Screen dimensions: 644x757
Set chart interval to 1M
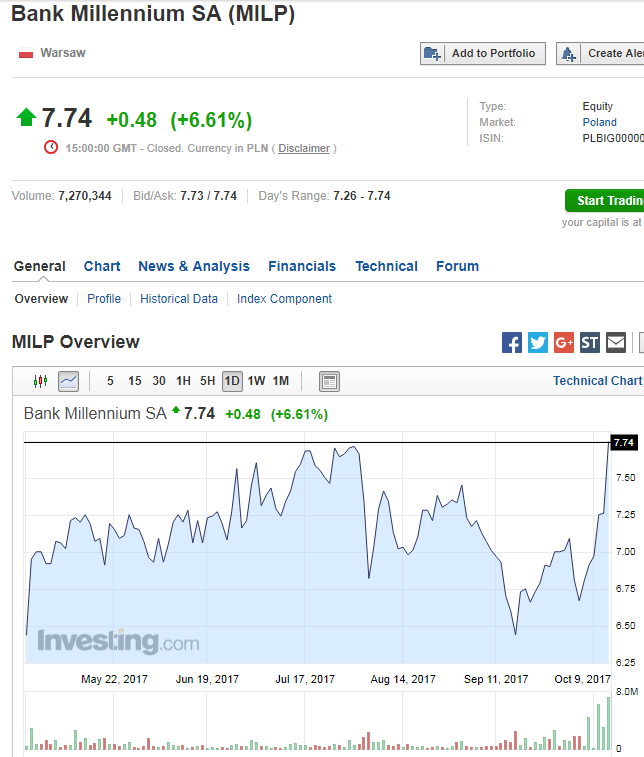point(280,381)
